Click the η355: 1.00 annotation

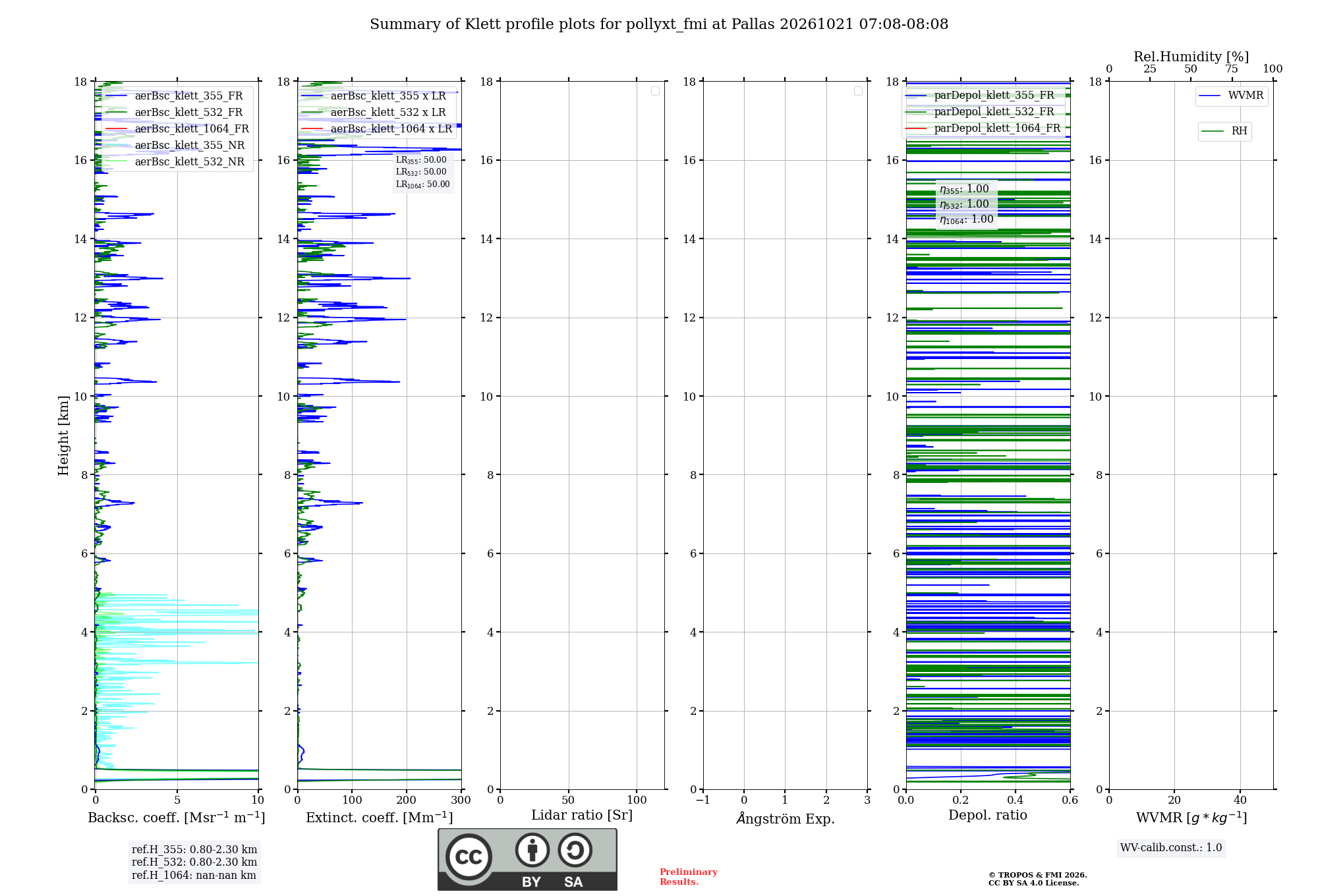[964, 189]
